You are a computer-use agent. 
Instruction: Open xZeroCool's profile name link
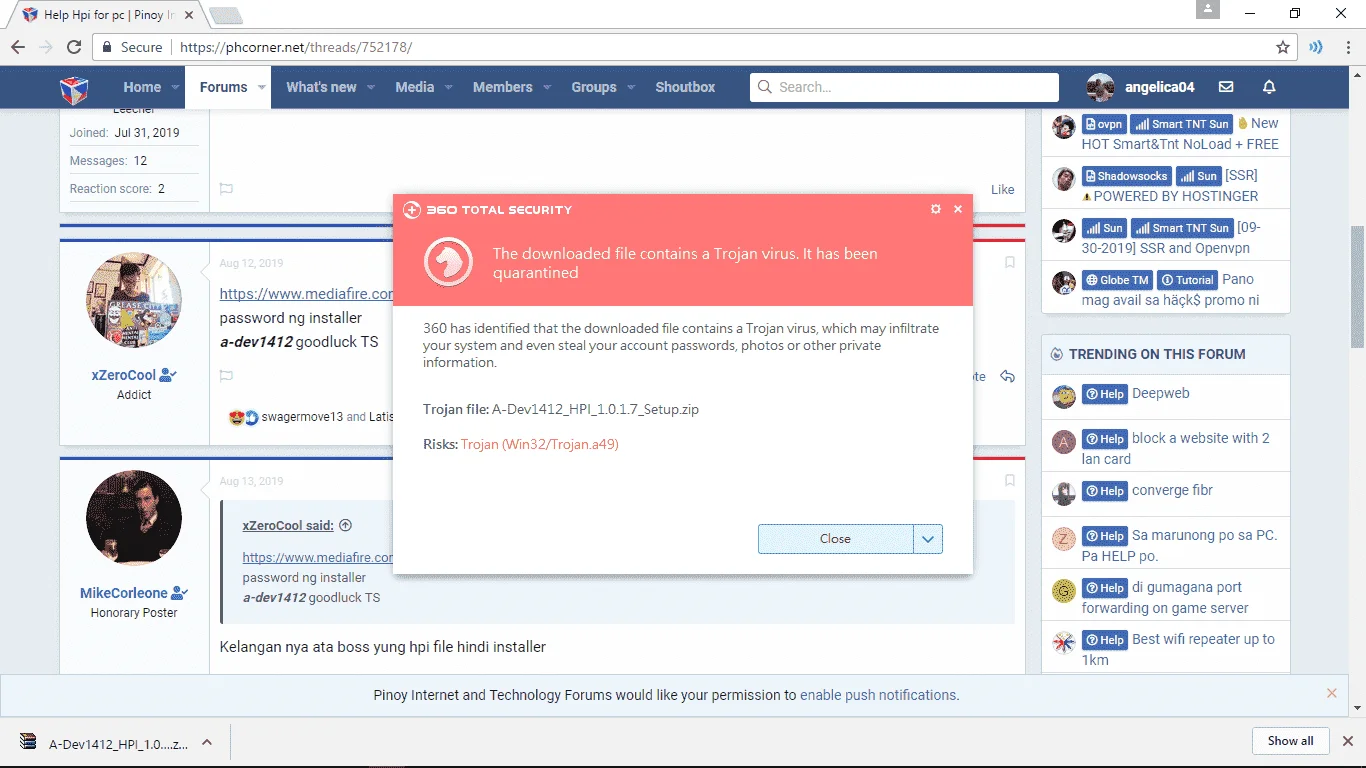[123, 375]
